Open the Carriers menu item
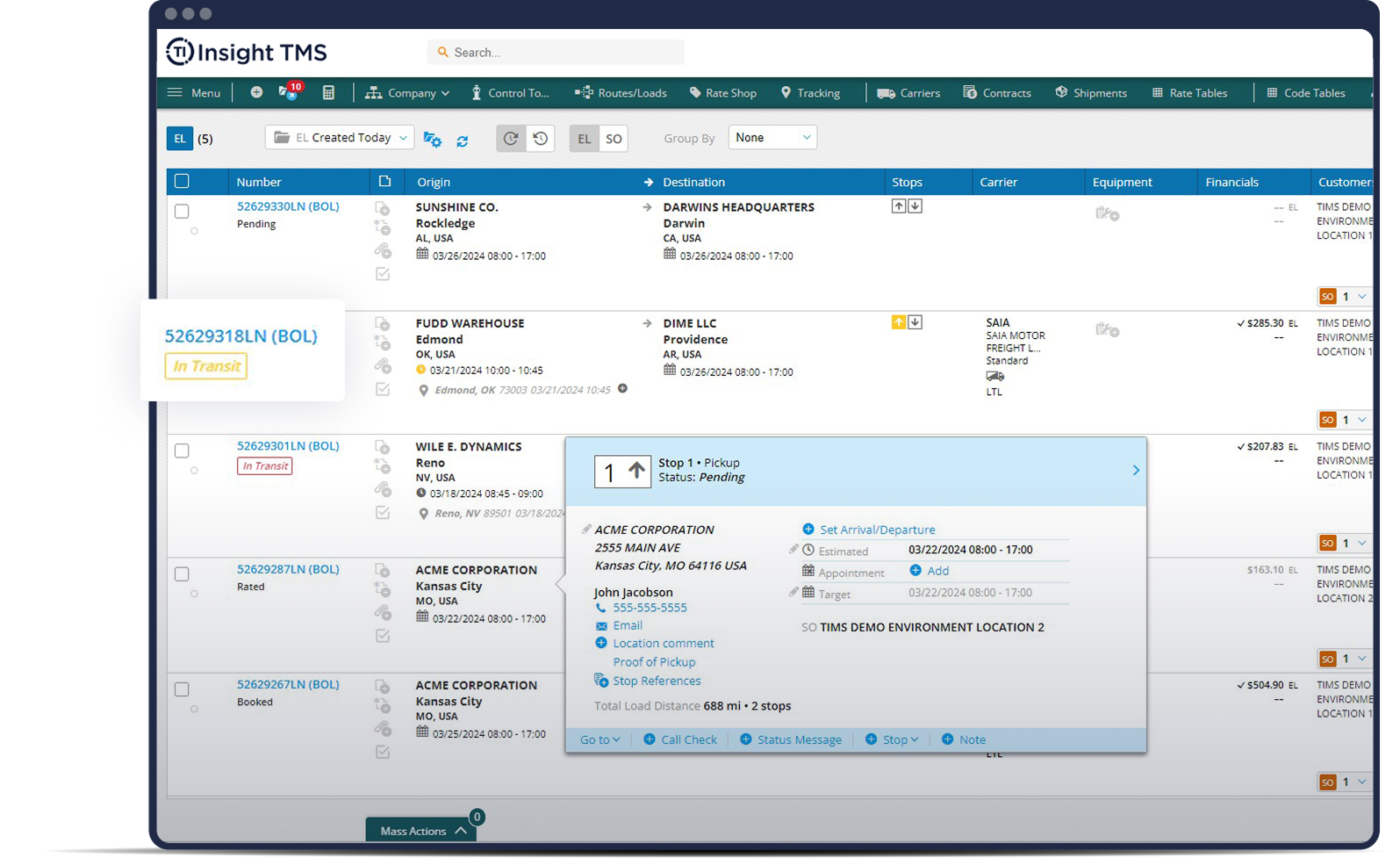 pos(908,93)
